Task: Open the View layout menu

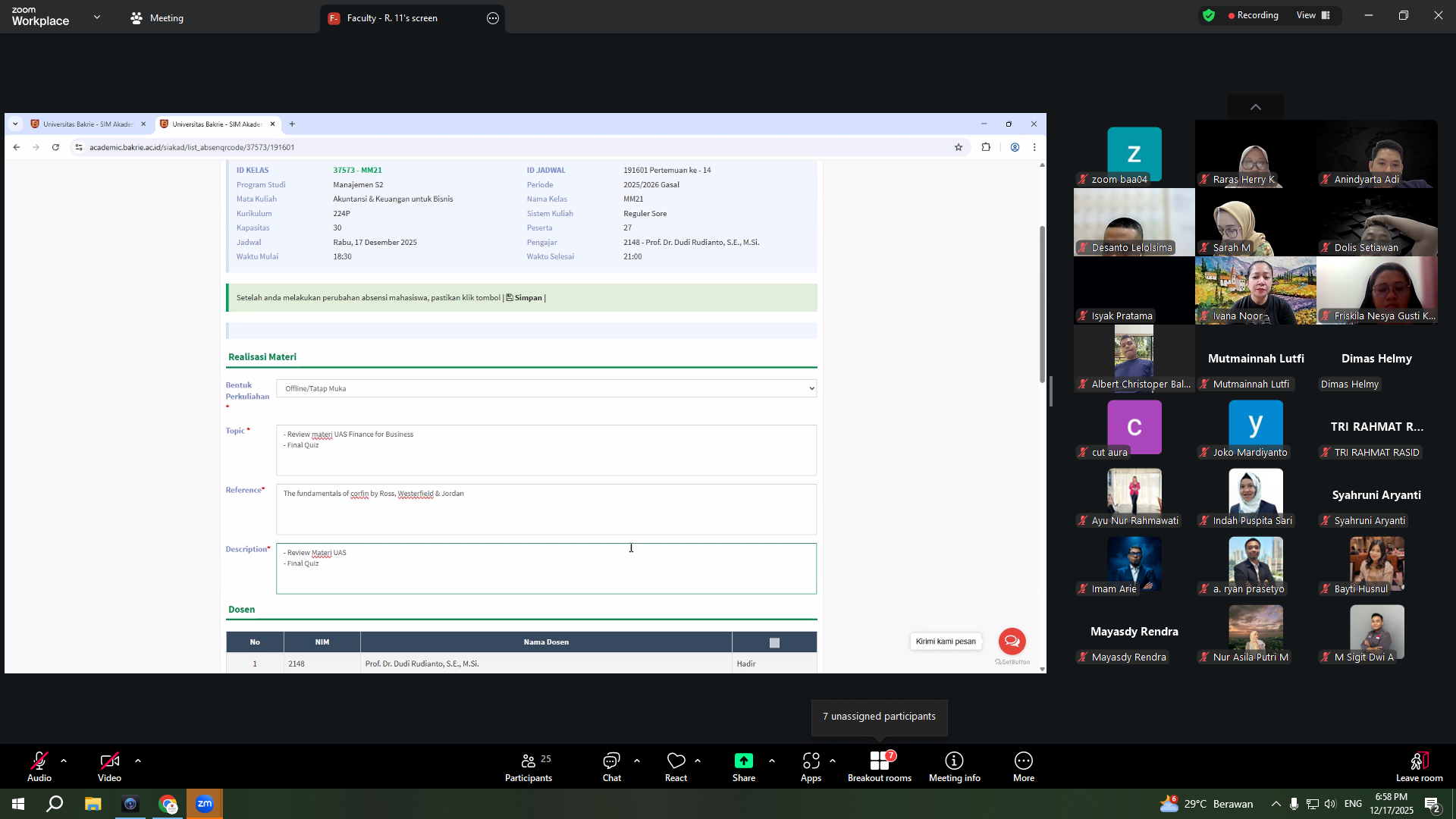Action: [x=1313, y=15]
